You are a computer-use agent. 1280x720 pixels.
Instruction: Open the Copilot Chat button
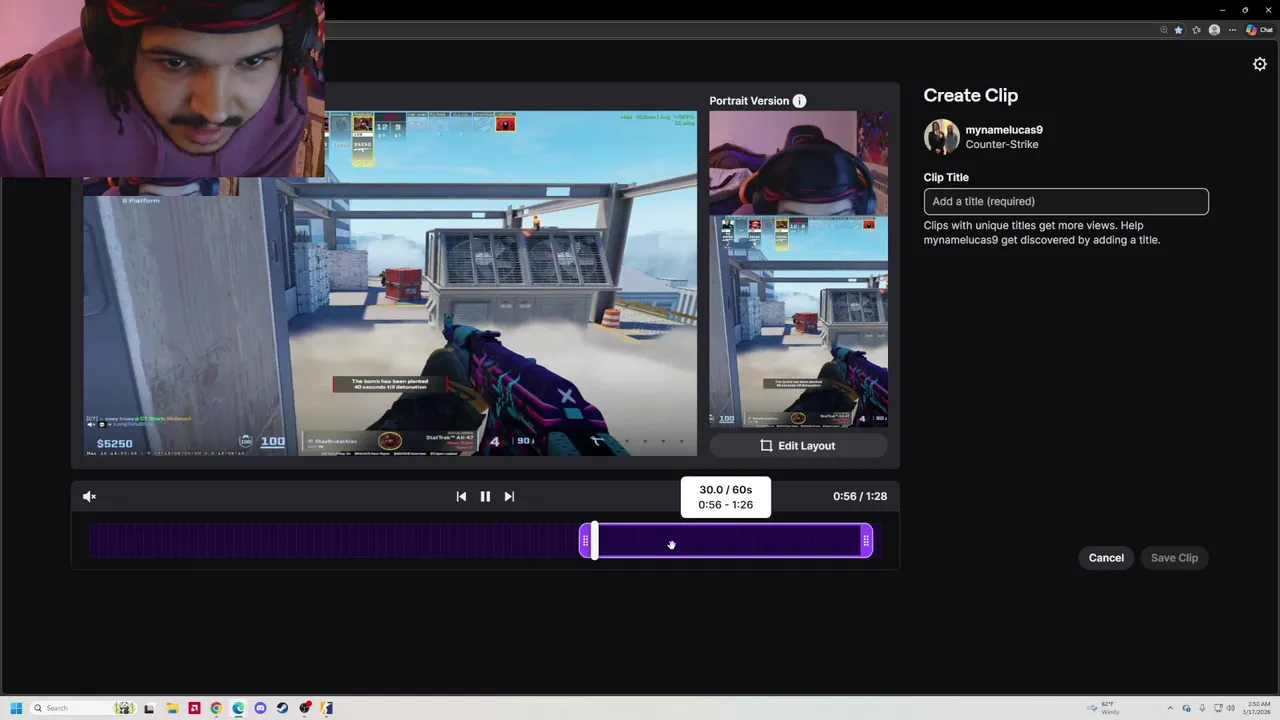1259,30
